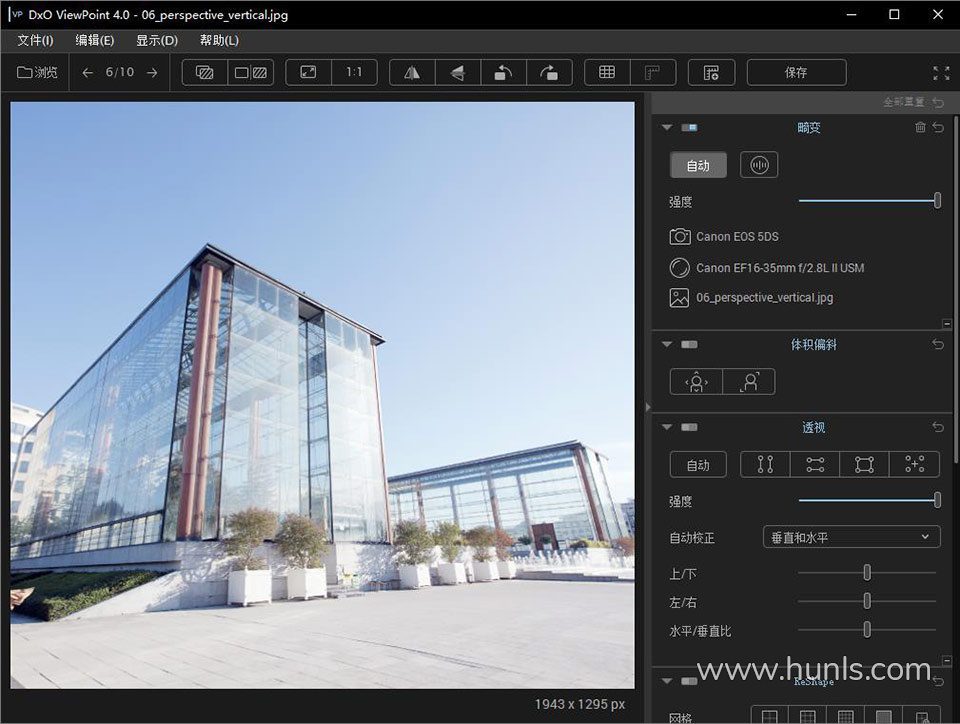Screen dimensions: 960x724
Task: Save the image with 保存
Action: click(797, 72)
